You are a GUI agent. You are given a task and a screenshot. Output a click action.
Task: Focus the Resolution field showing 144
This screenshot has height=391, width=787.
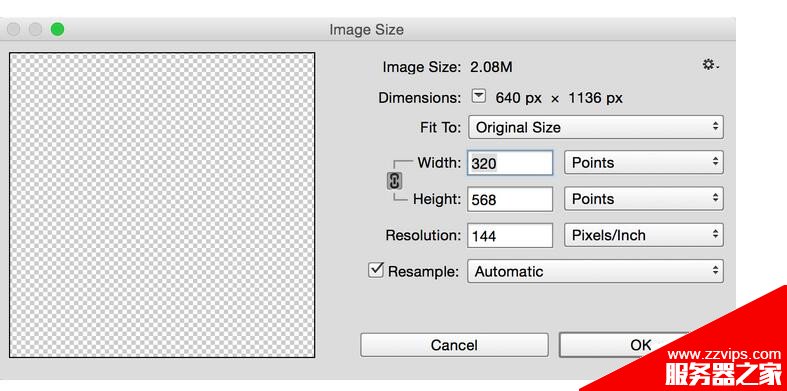(510, 235)
